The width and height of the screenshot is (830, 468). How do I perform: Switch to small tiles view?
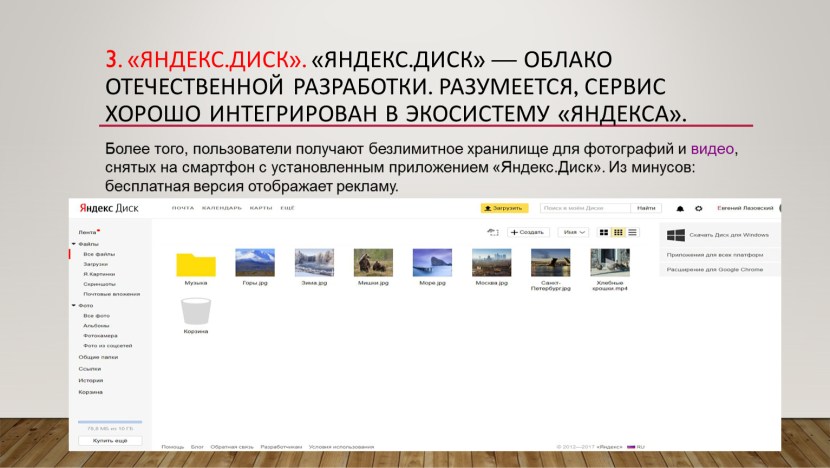618,232
